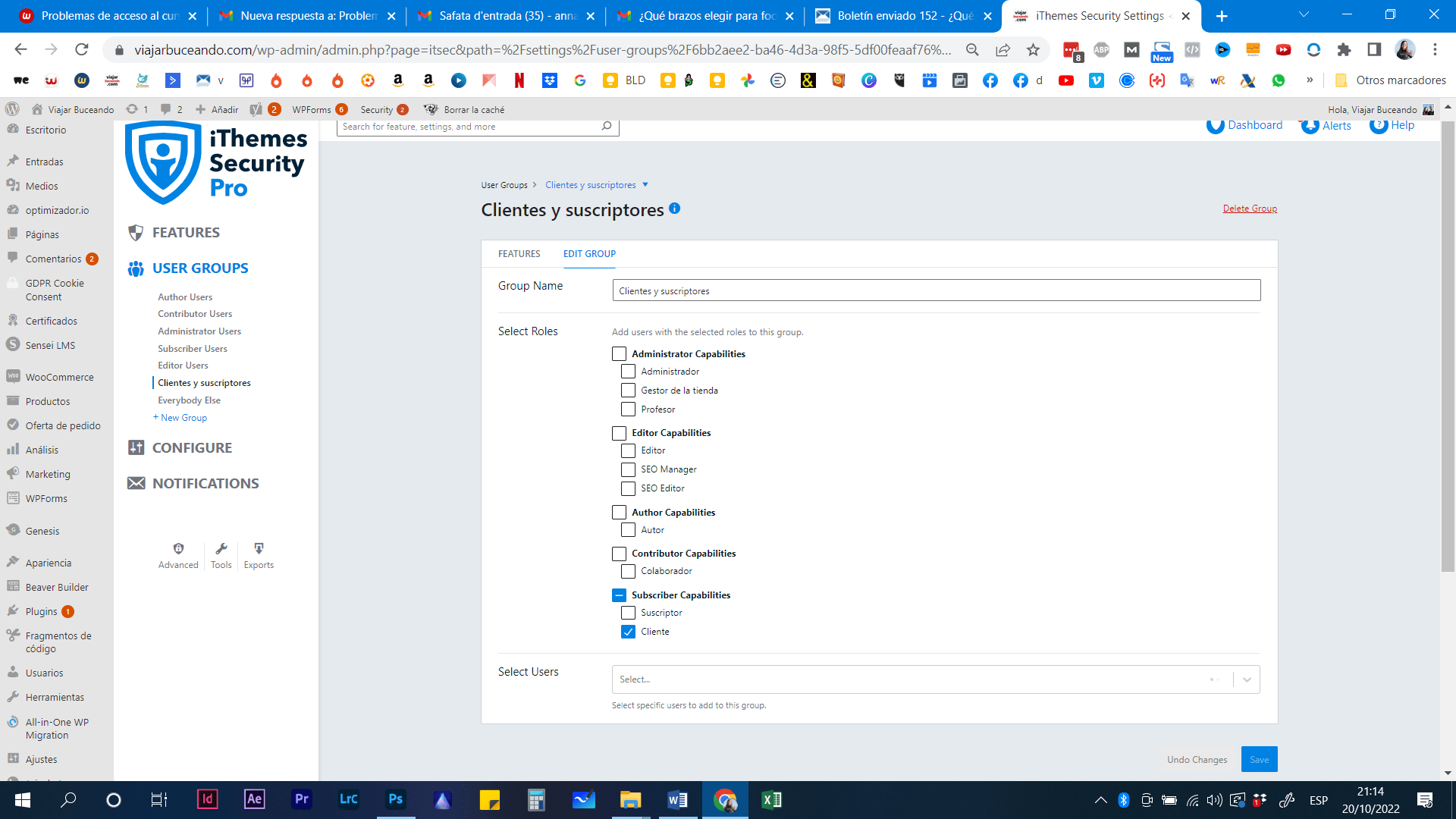Open Everybody Else group
The image size is (1456, 819).
pos(189,400)
